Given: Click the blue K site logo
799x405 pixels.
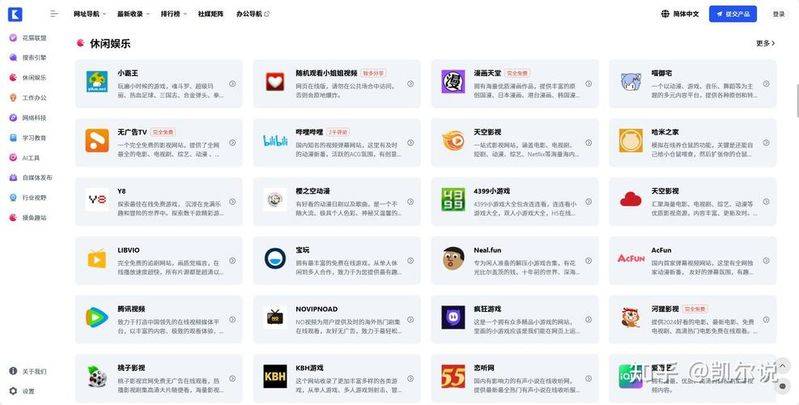Looking at the screenshot, I should pos(15,14).
